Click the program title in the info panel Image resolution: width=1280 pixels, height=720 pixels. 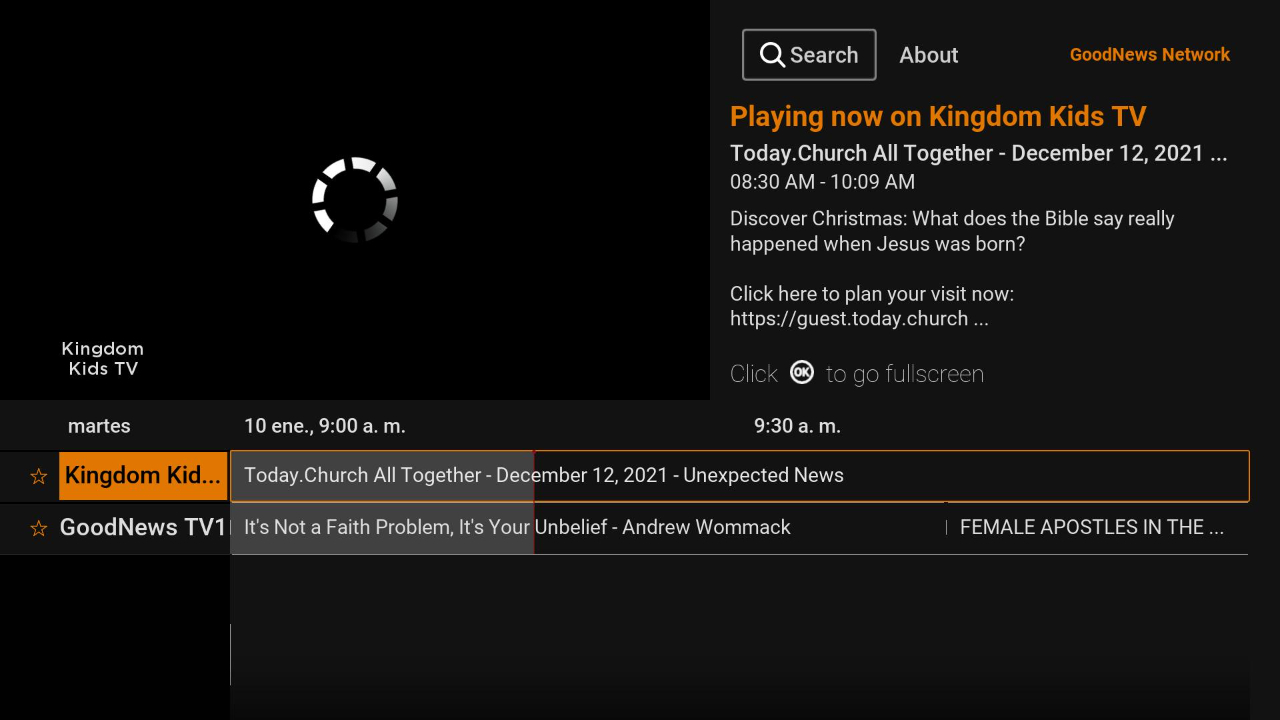(x=977, y=154)
